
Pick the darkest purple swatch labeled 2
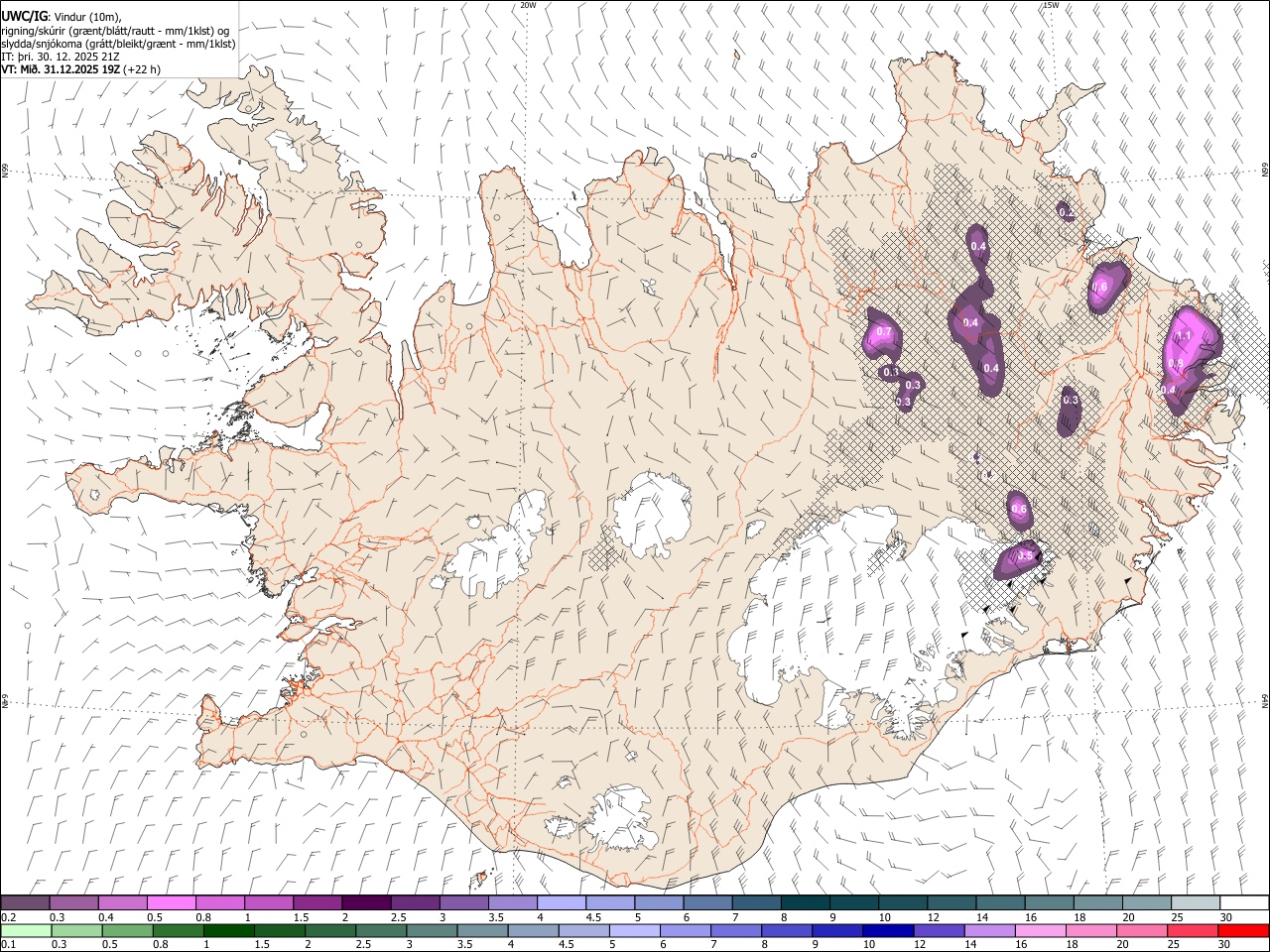point(366,903)
